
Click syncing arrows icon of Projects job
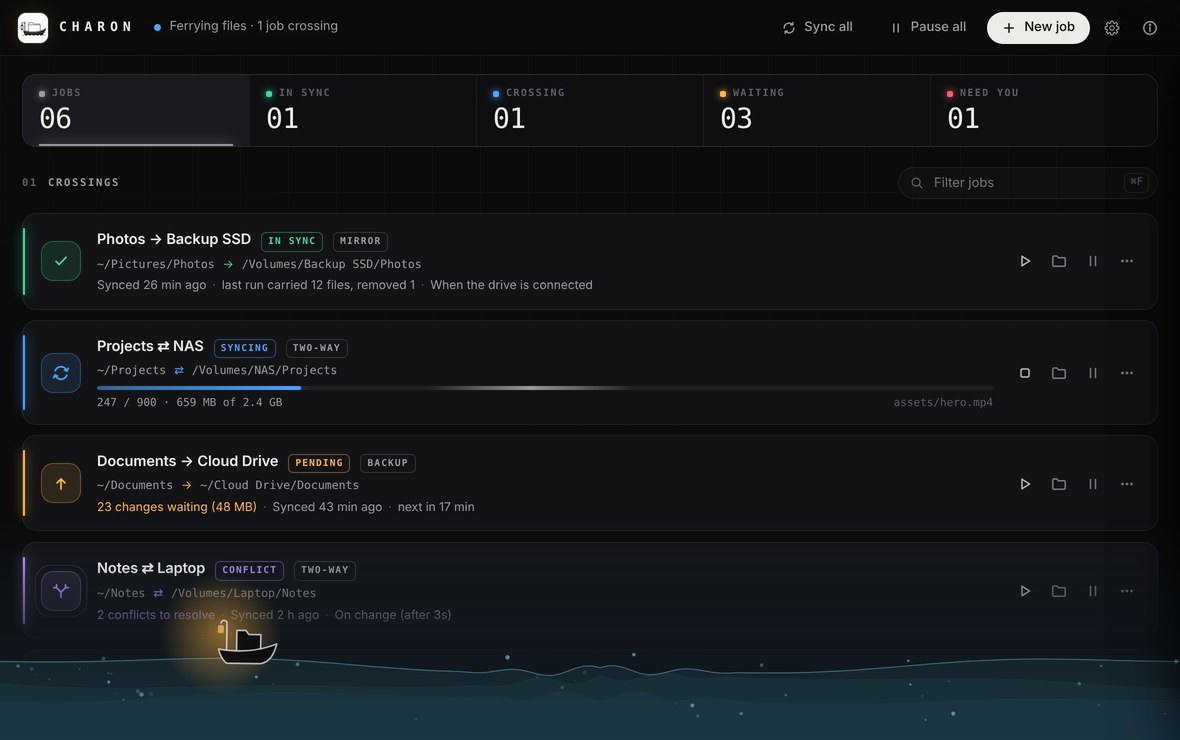click(x=61, y=373)
